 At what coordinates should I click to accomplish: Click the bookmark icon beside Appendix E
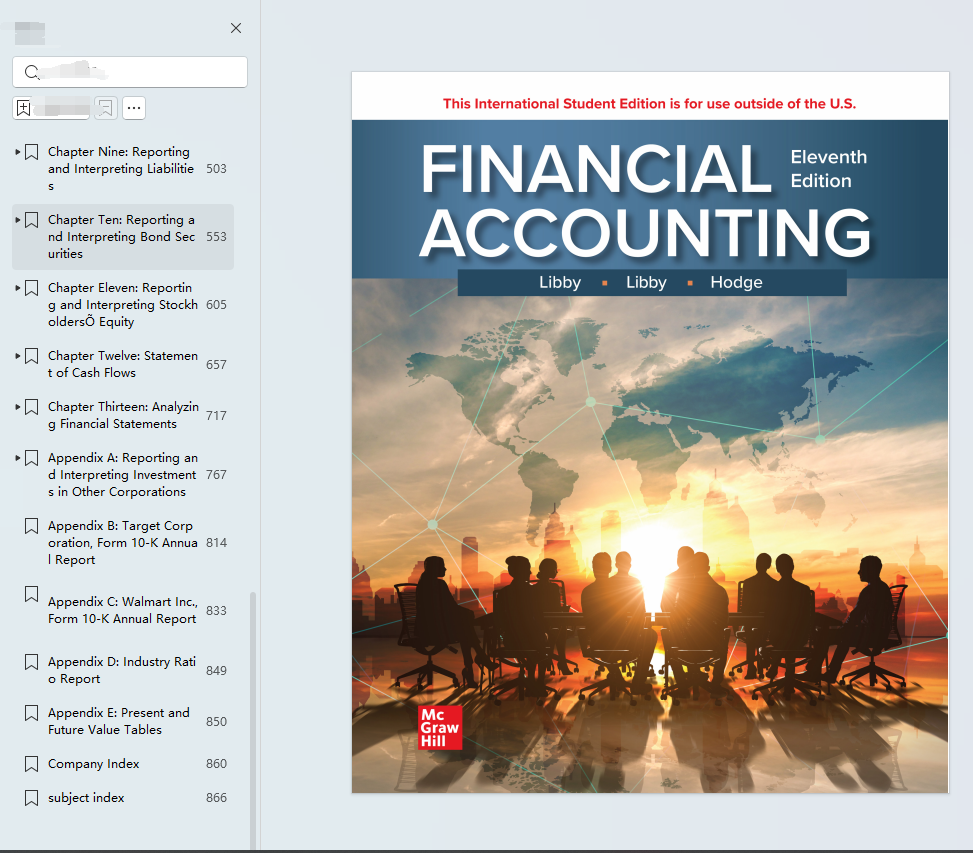click(x=32, y=713)
